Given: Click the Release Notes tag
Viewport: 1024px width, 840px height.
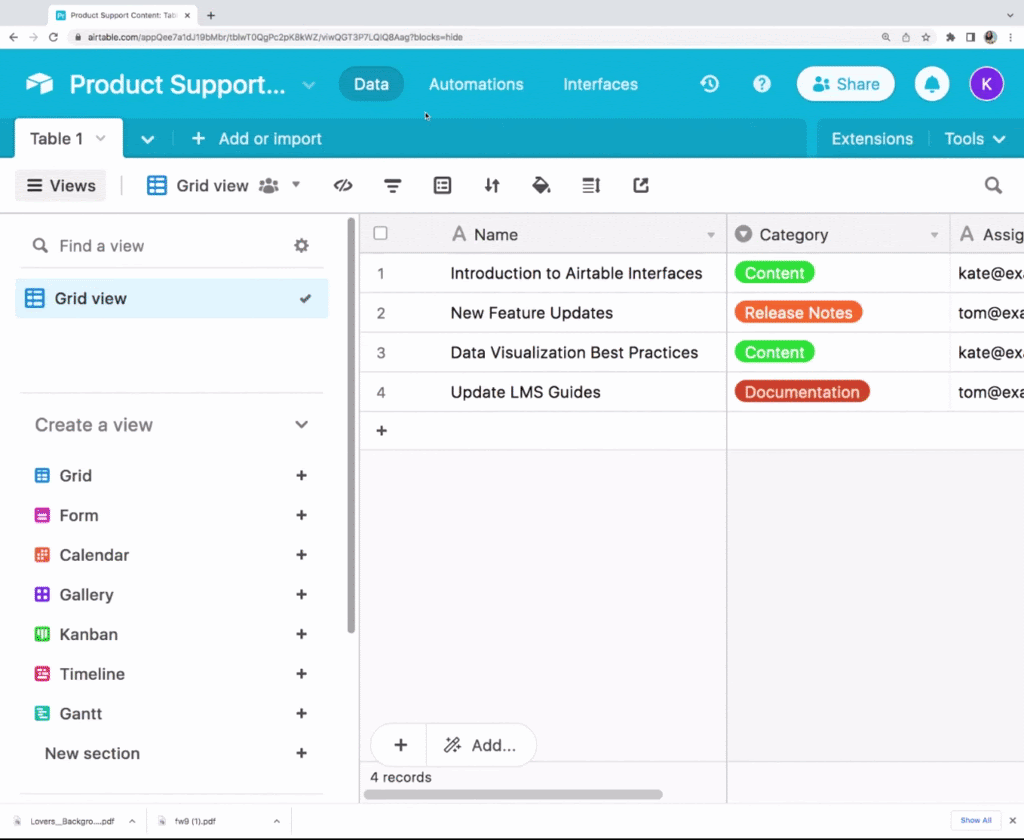Looking at the screenshot, I should (x=798, y=313).
